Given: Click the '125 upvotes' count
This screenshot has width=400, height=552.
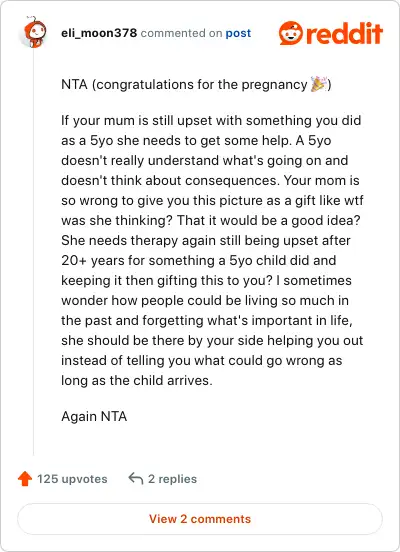Looking at the screenshot, I should (72, 479).
